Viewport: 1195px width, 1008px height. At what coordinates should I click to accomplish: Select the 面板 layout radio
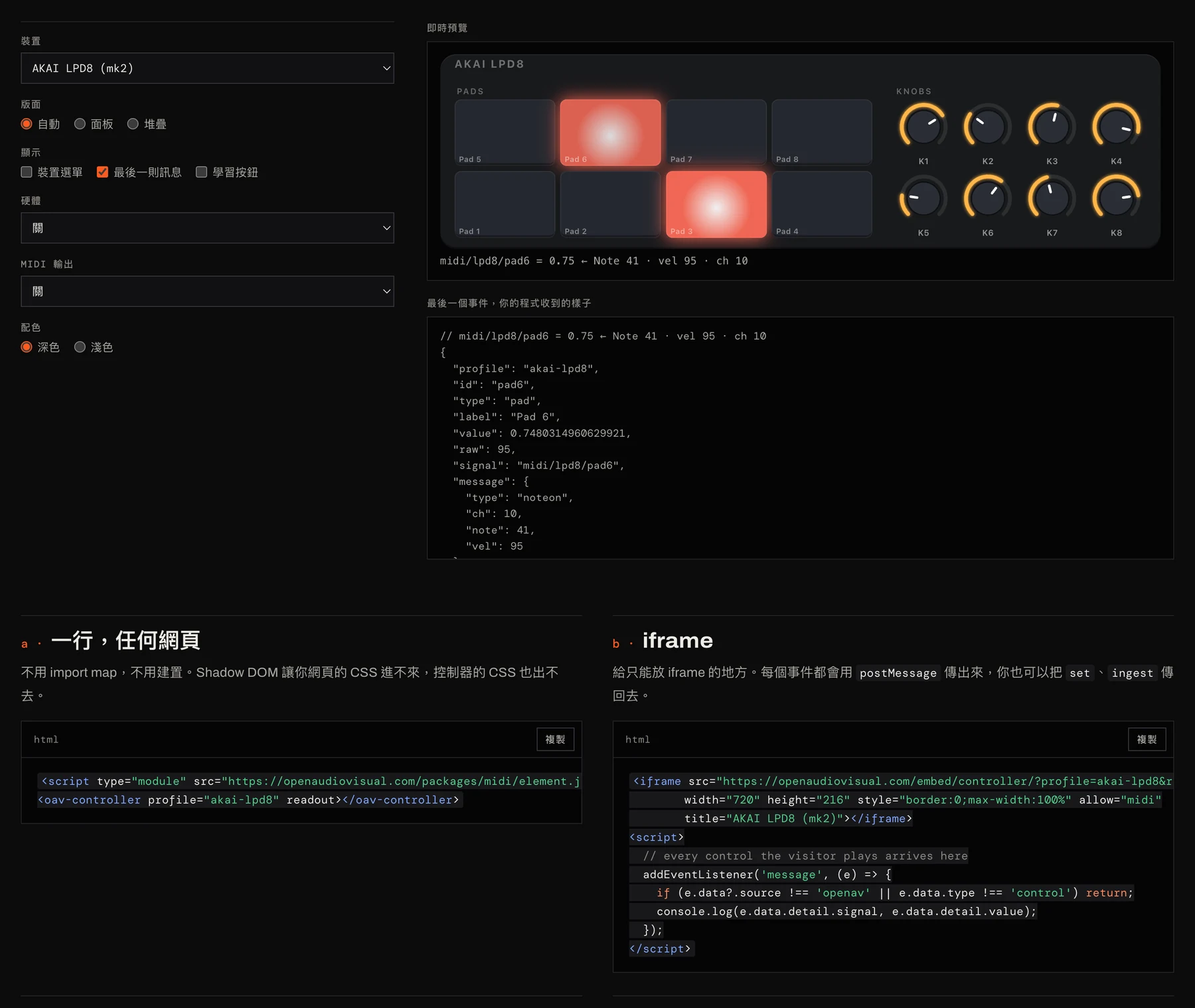click(x=80, y=124)
